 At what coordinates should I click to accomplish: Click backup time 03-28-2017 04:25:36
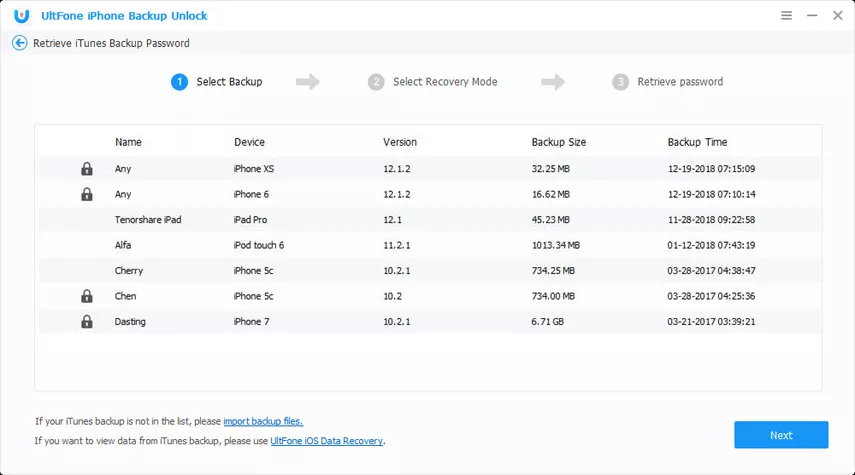(711, 296)
